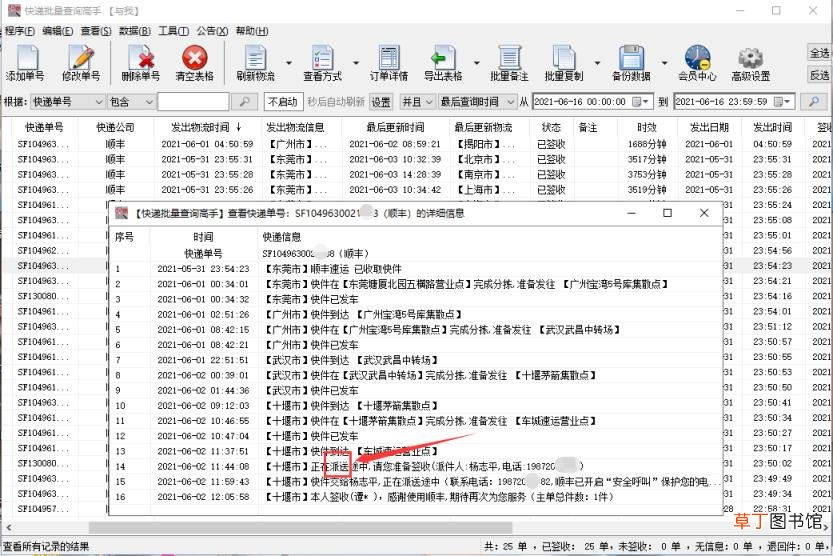Open the 帮助(H) menu

coord(252,31)
